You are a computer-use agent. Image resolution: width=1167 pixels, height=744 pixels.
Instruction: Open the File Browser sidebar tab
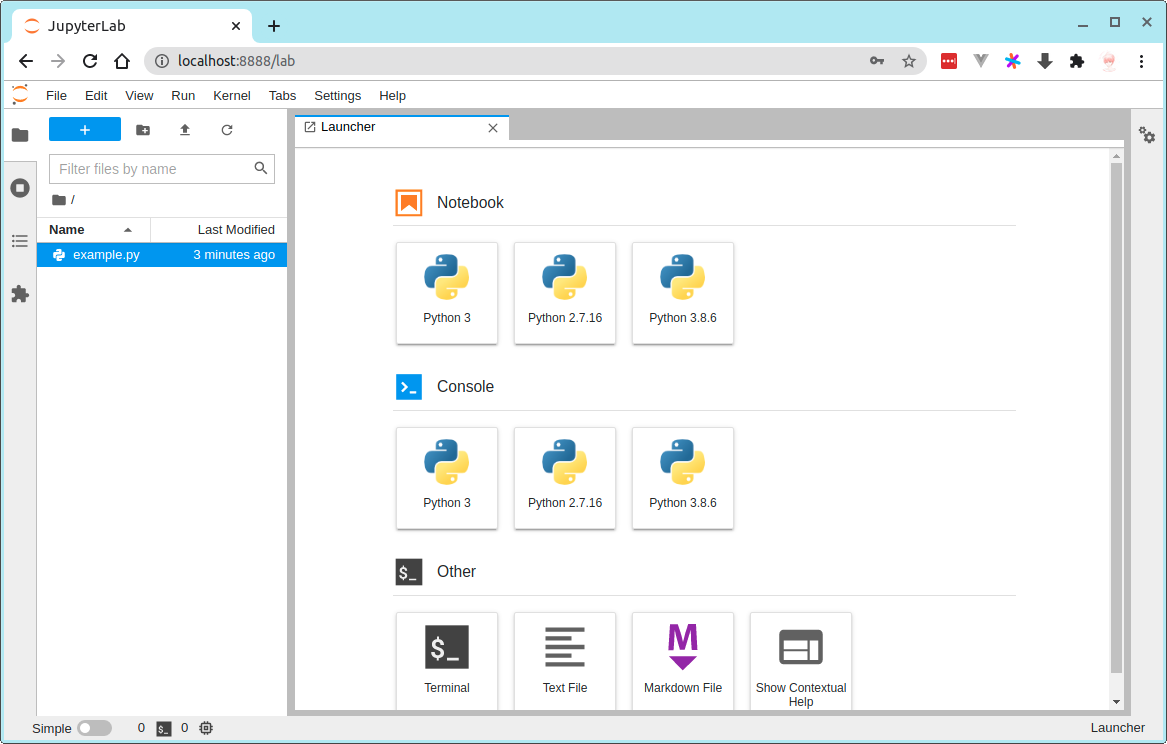[20, 135]
